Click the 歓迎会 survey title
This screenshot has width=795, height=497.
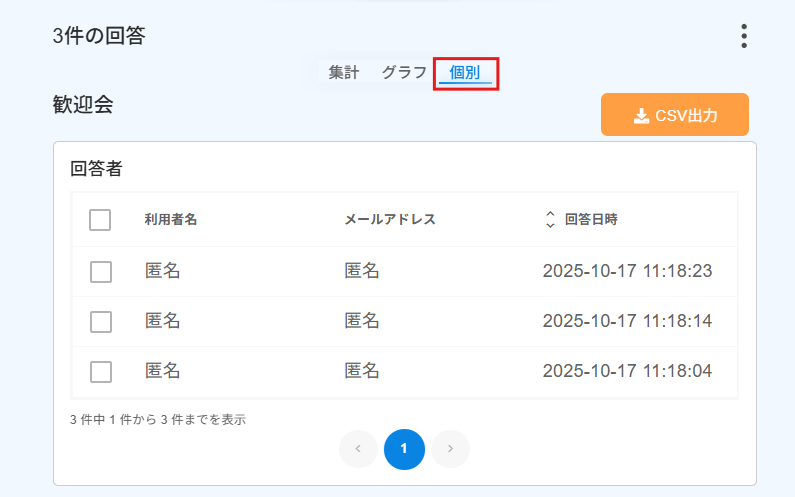[83, 105]
